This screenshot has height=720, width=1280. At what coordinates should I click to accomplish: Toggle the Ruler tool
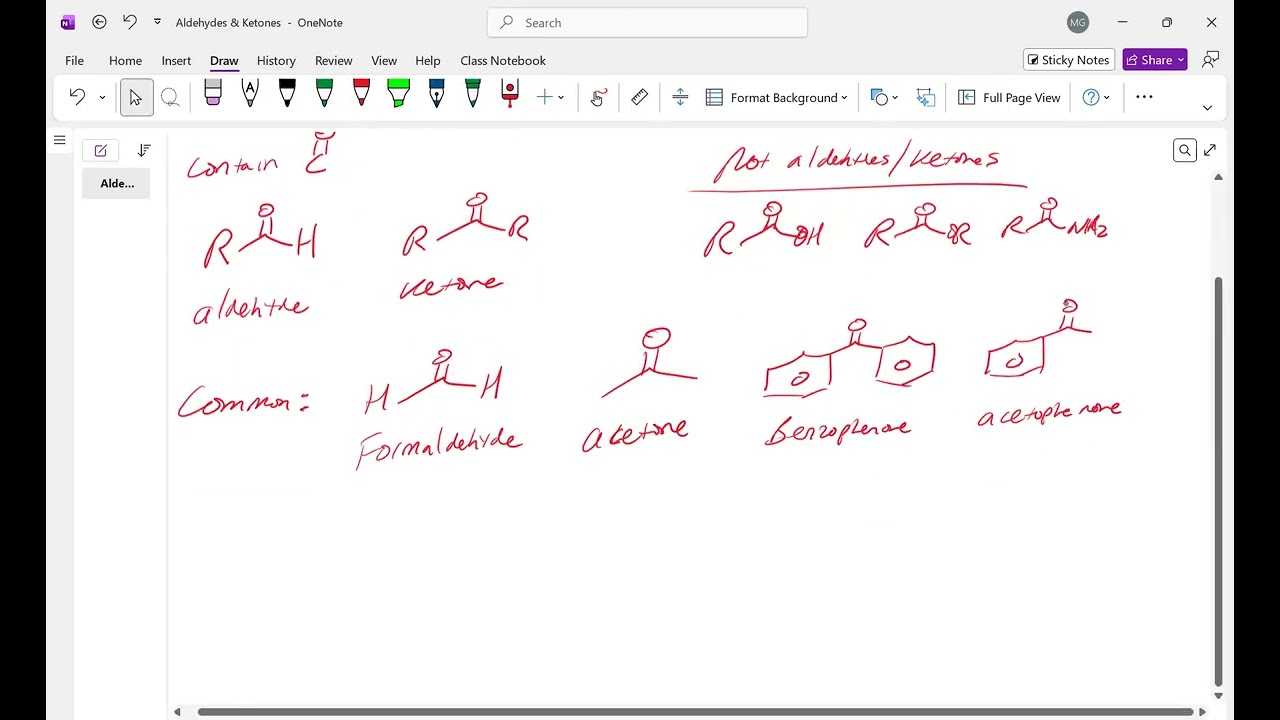coord(640,97)
